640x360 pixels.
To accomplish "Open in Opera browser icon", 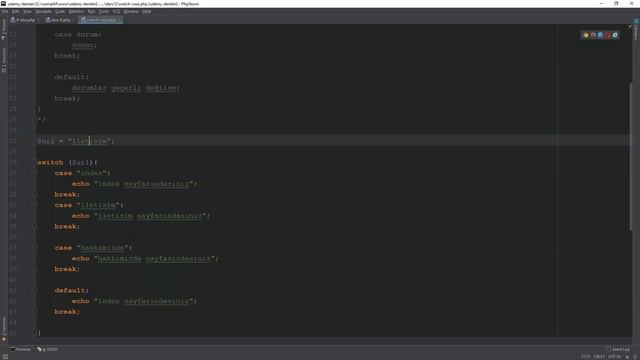I will pos(608,35).
